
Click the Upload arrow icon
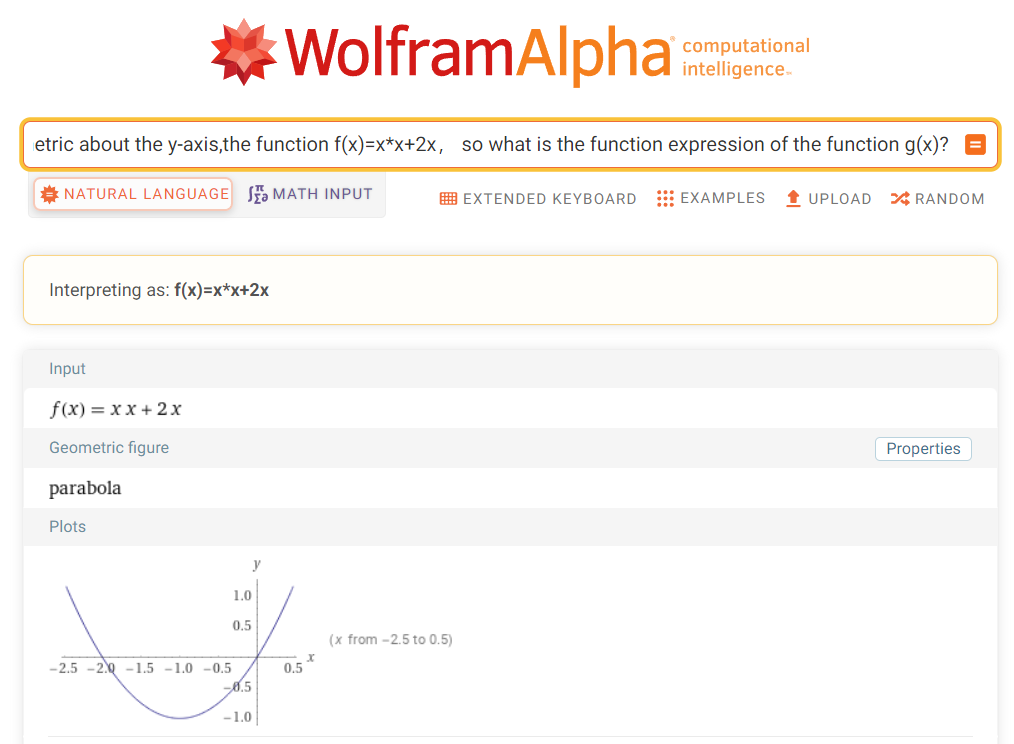click(793, 198)
